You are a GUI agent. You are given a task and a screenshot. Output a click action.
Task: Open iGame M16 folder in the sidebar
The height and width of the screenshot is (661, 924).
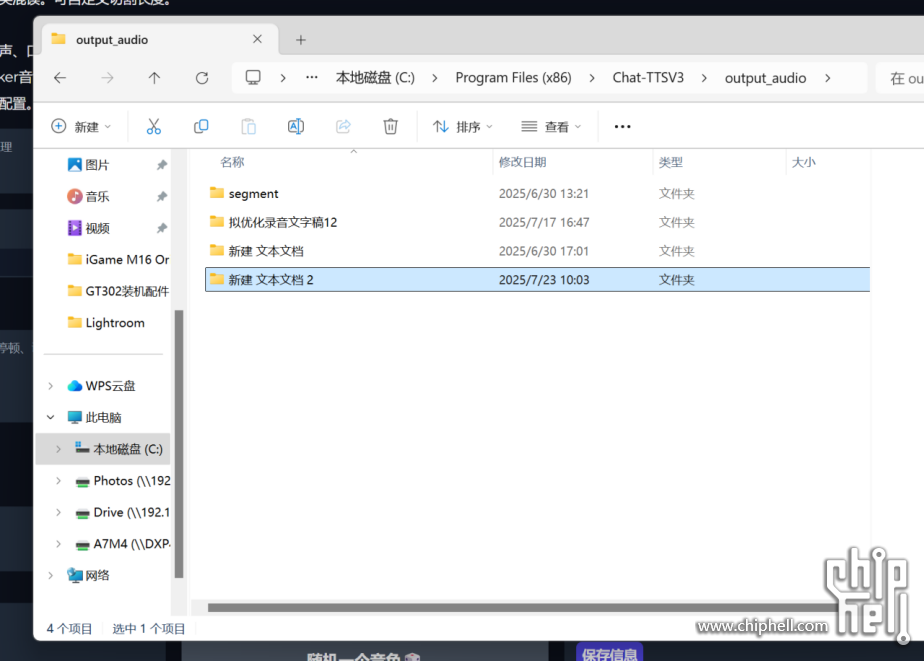pyautogui.click(x=118, y=259)
